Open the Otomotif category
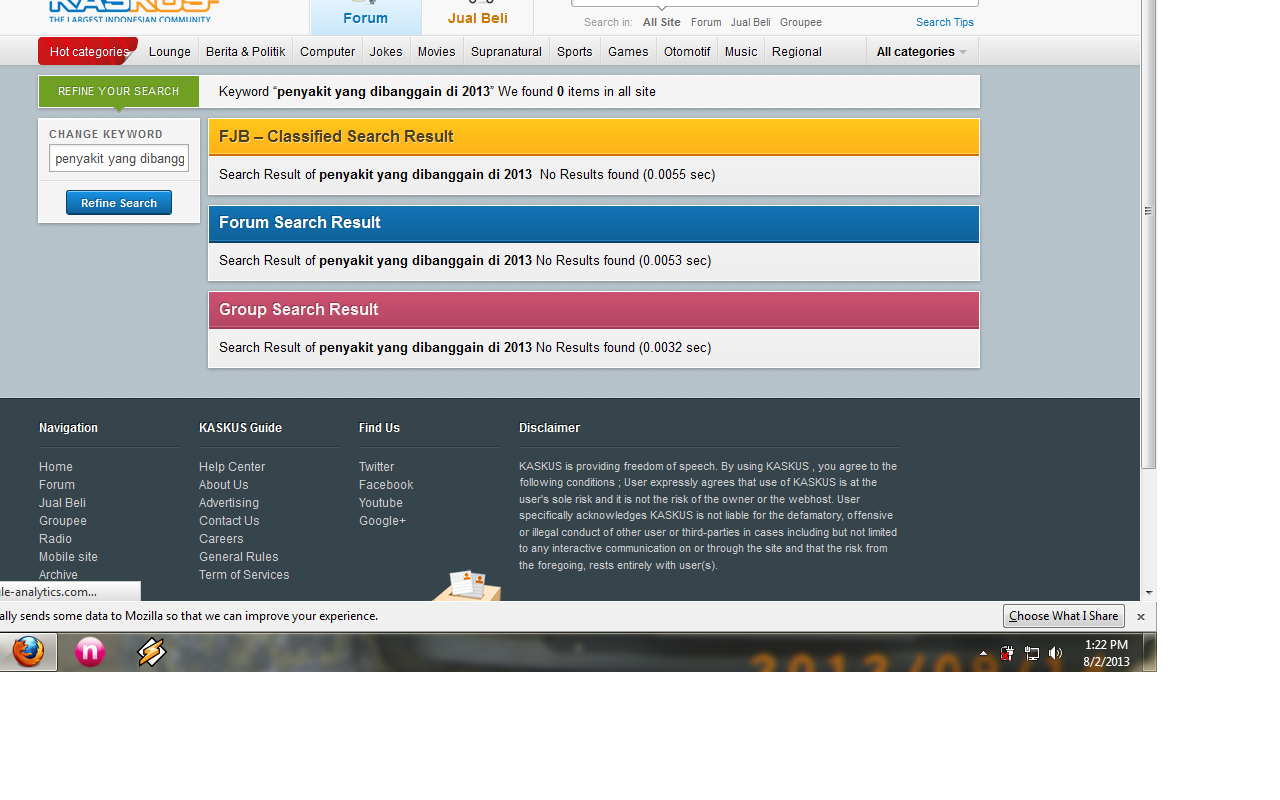 coord(687,52)
